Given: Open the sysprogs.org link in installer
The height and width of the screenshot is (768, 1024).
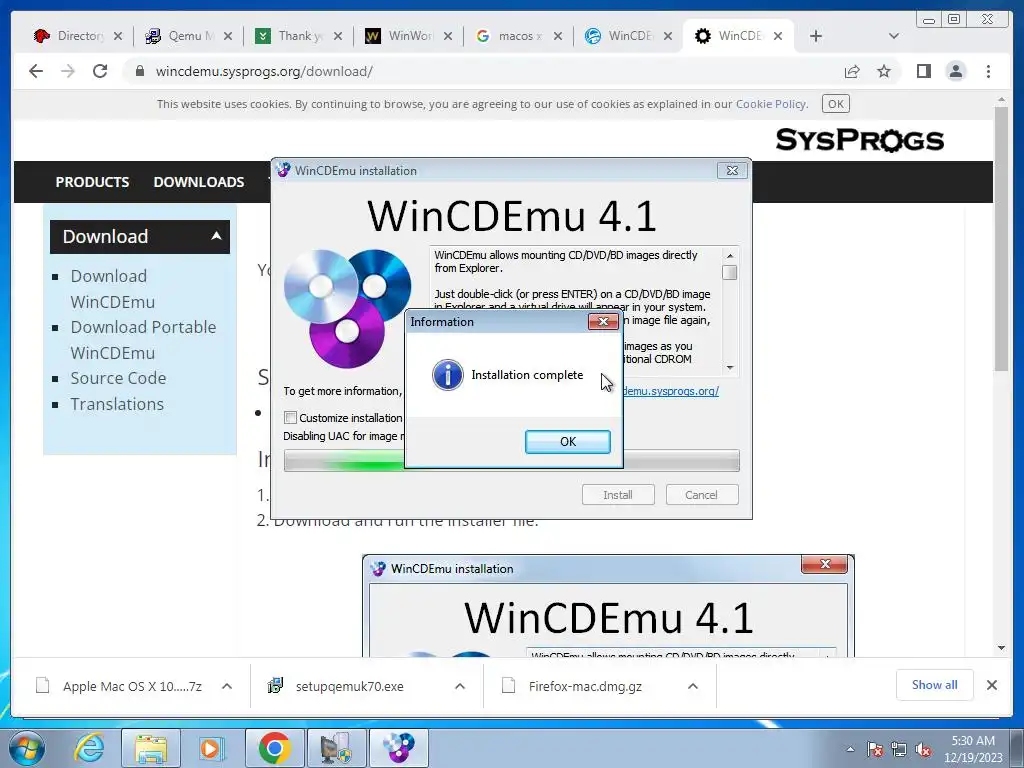Looking at the screenshot, I should pos(671,391).
